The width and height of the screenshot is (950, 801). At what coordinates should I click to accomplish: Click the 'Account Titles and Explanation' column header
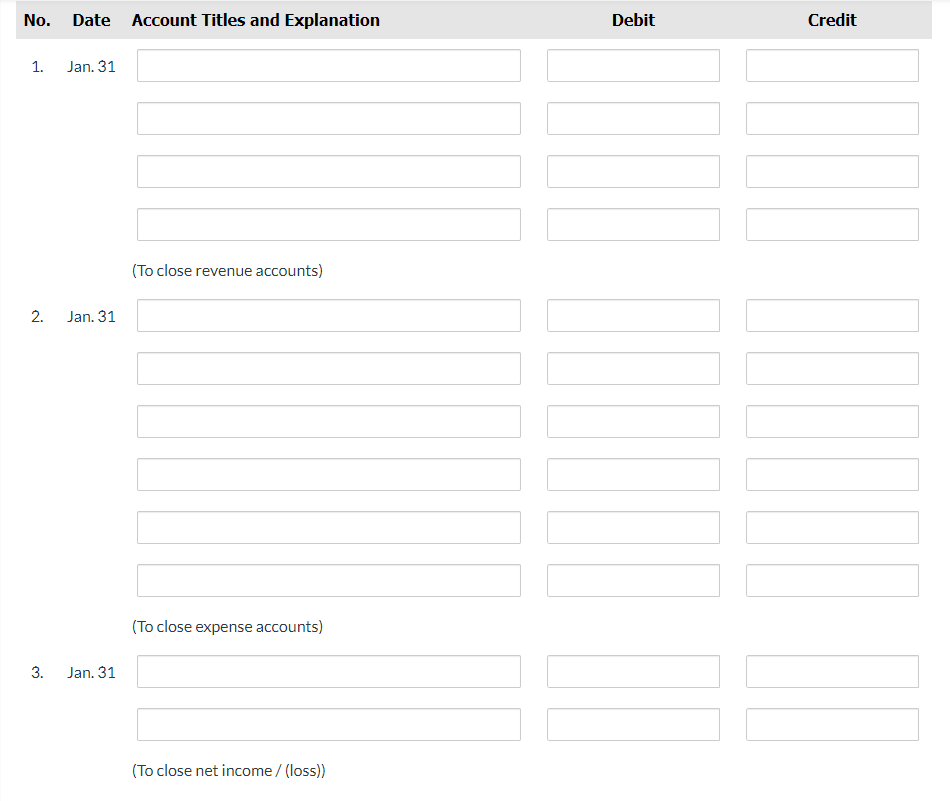pos(256,20)
